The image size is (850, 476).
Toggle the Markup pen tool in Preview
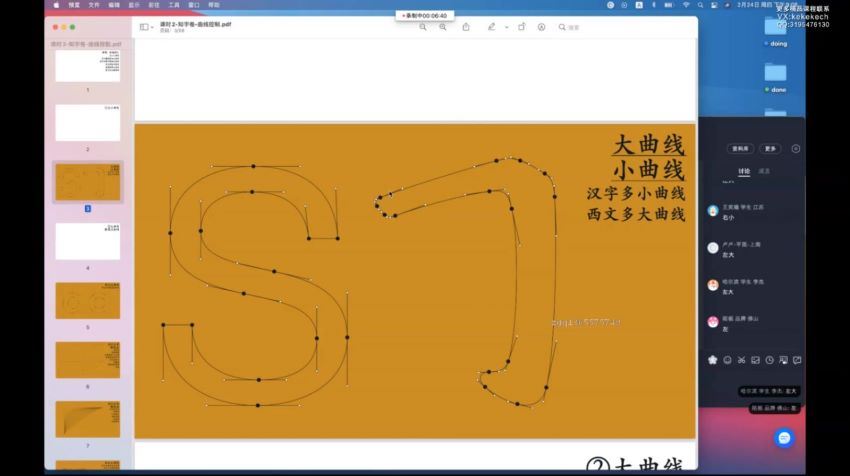[491, 27]
